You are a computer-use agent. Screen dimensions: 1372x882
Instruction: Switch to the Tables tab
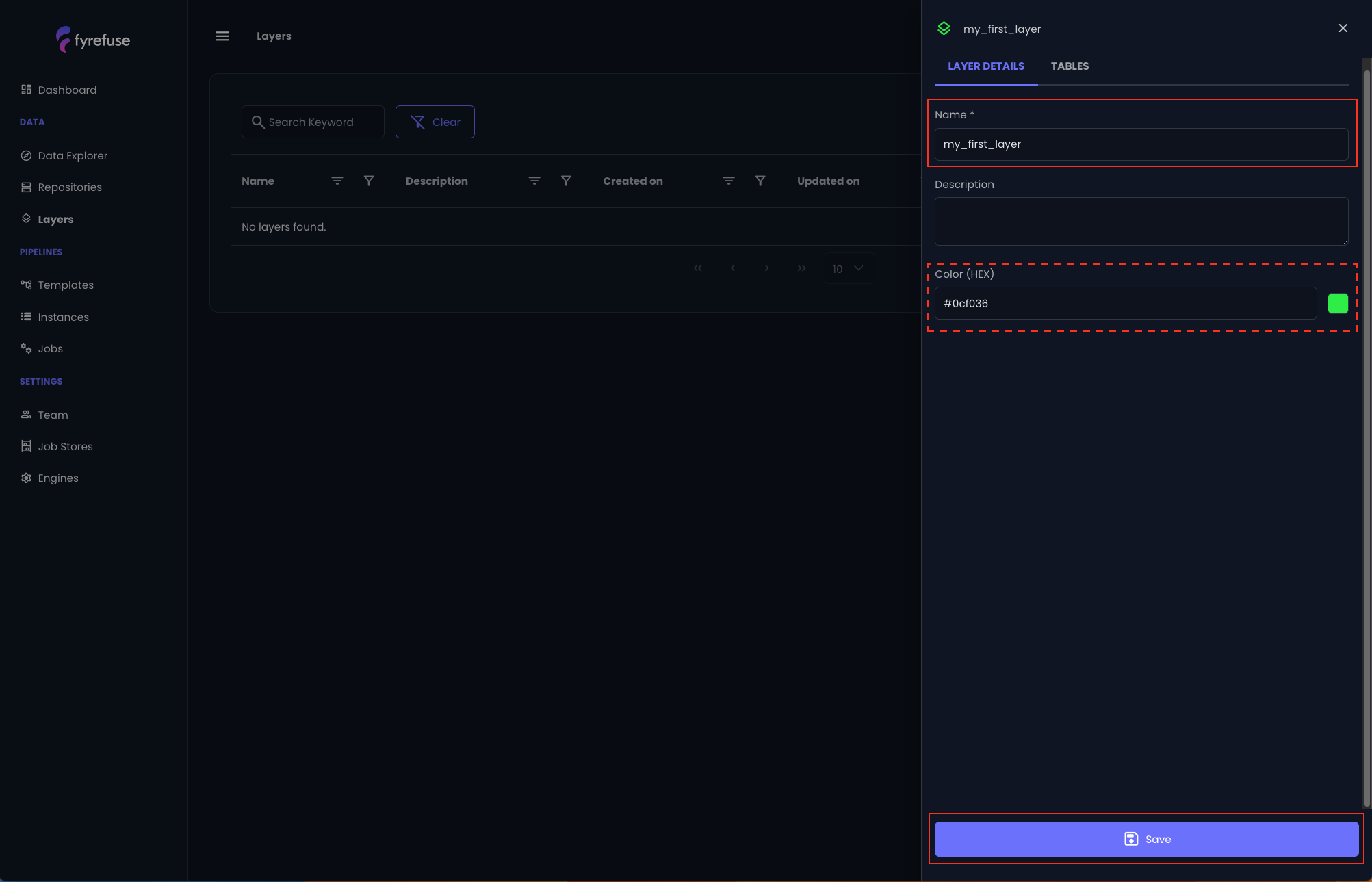pos(1070,66)
